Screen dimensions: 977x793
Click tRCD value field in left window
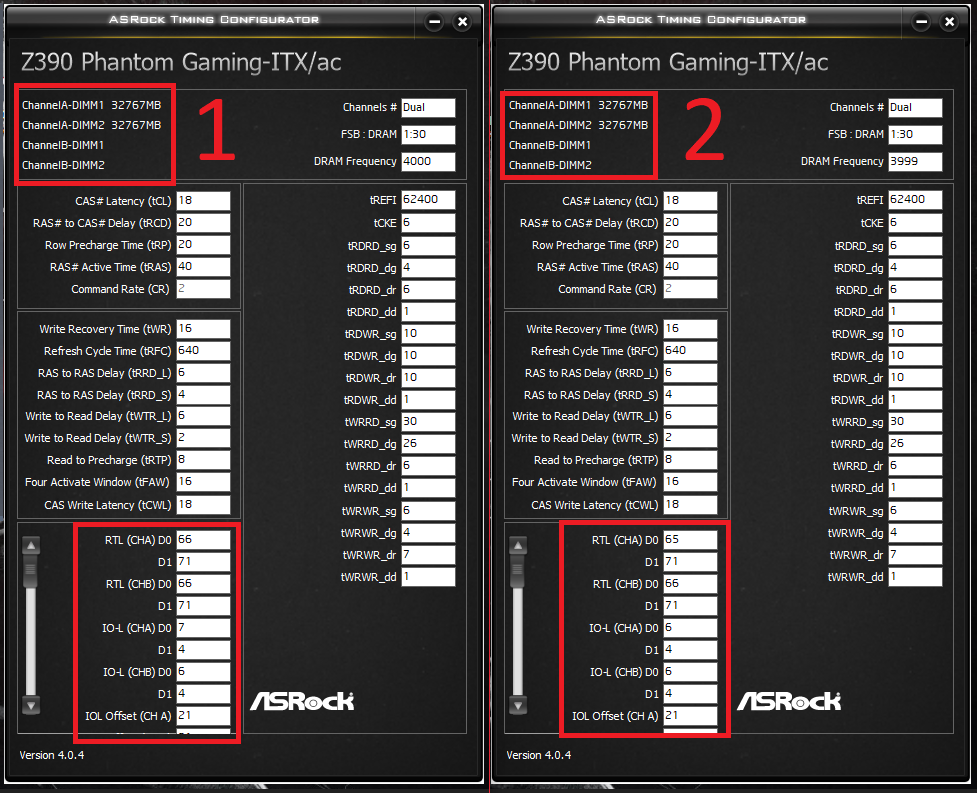[x=203, y=222]
